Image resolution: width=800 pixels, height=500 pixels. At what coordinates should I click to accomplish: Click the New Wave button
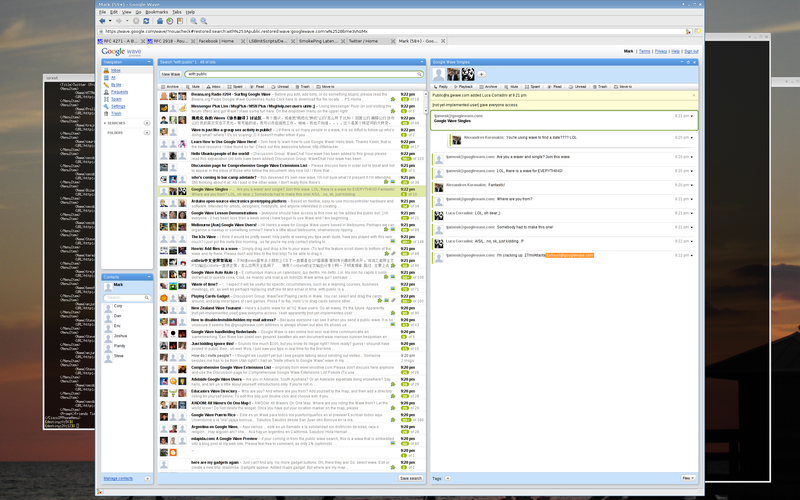170,74
